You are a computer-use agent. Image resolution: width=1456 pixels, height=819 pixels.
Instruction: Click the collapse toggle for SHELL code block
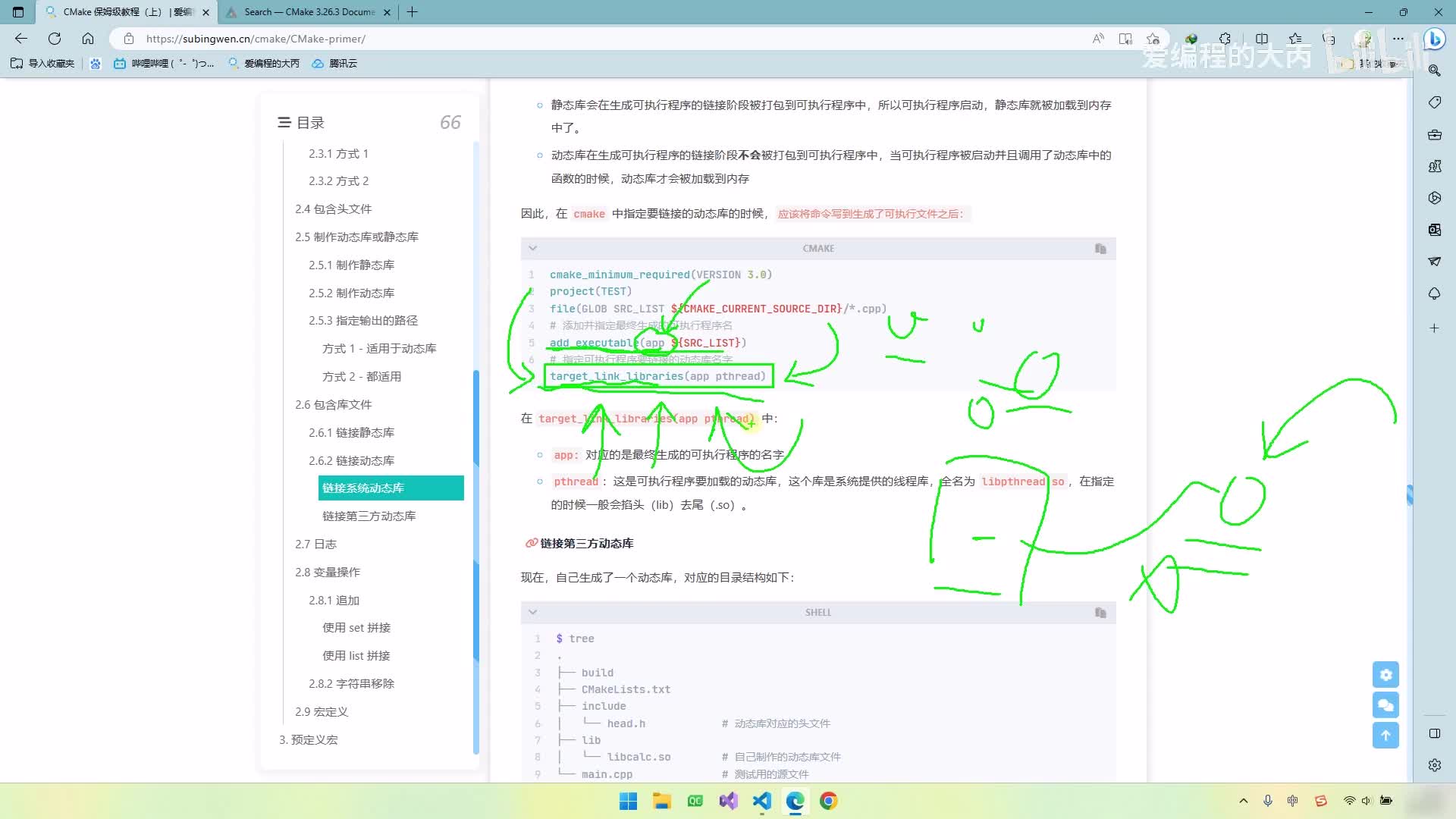click(535, 612)
